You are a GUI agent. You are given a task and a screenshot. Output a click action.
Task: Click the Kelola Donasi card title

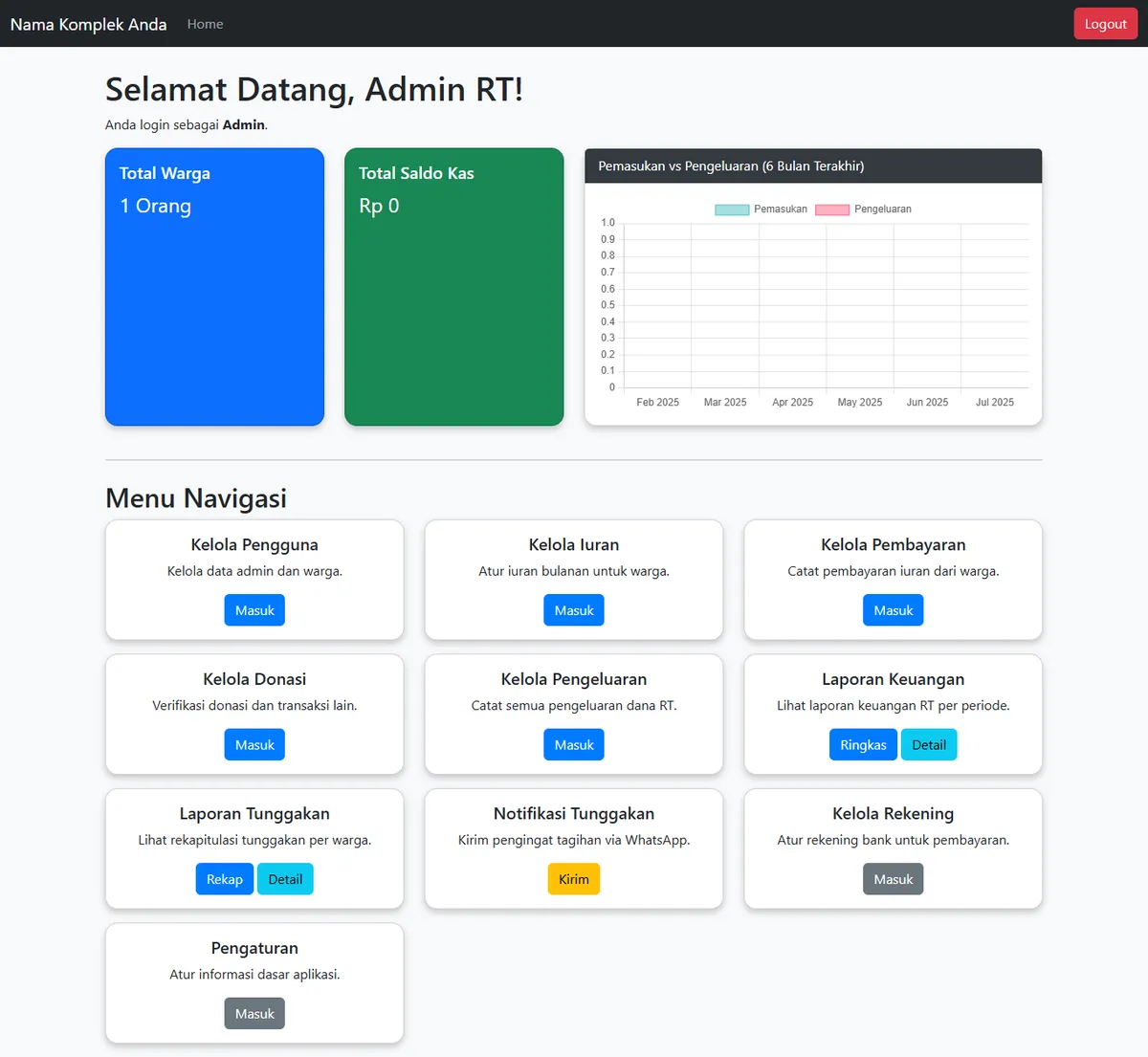click(x=254, y=679)
